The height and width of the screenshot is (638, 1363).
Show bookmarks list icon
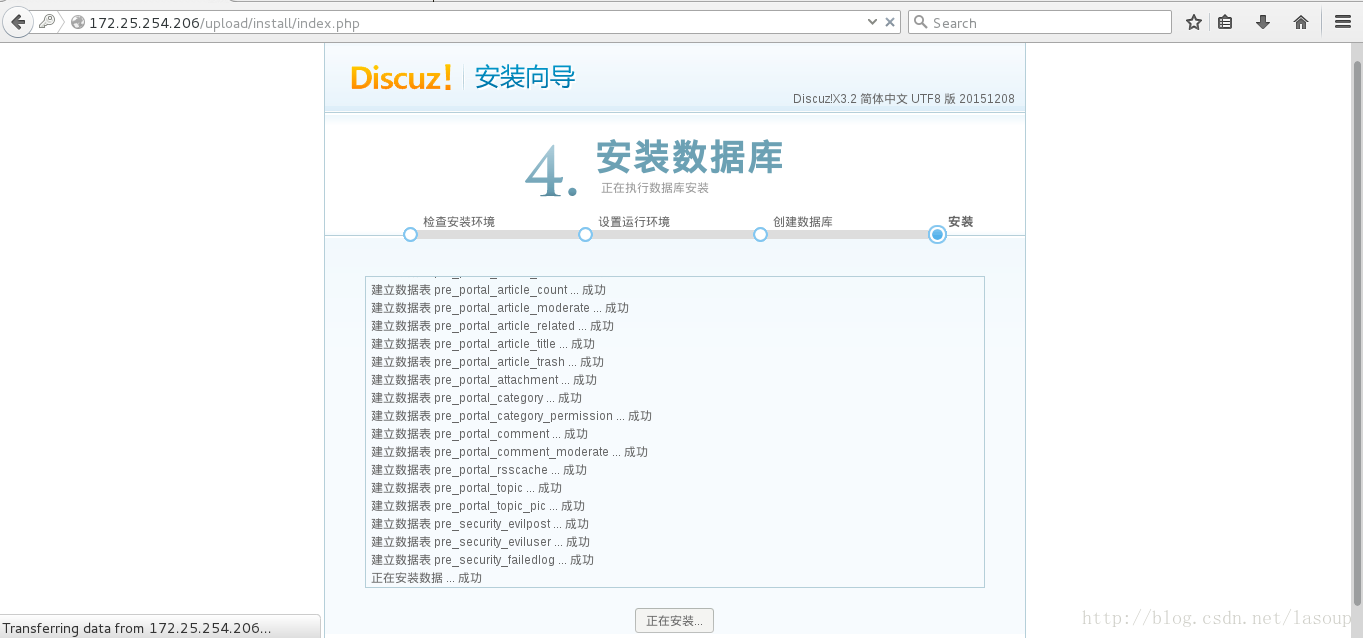1225,22
